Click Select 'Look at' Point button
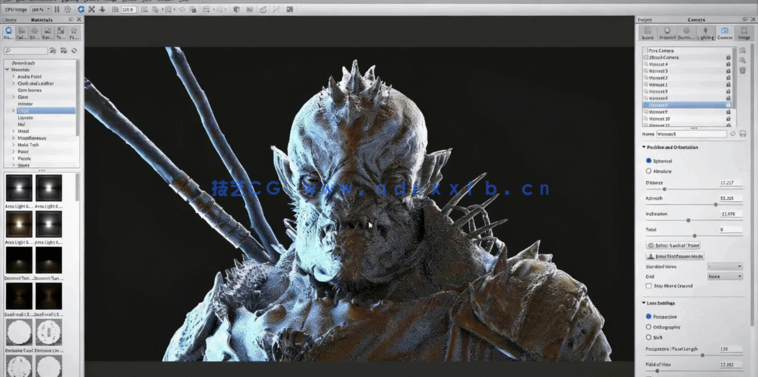758x377 pixels. click(673, 246)
